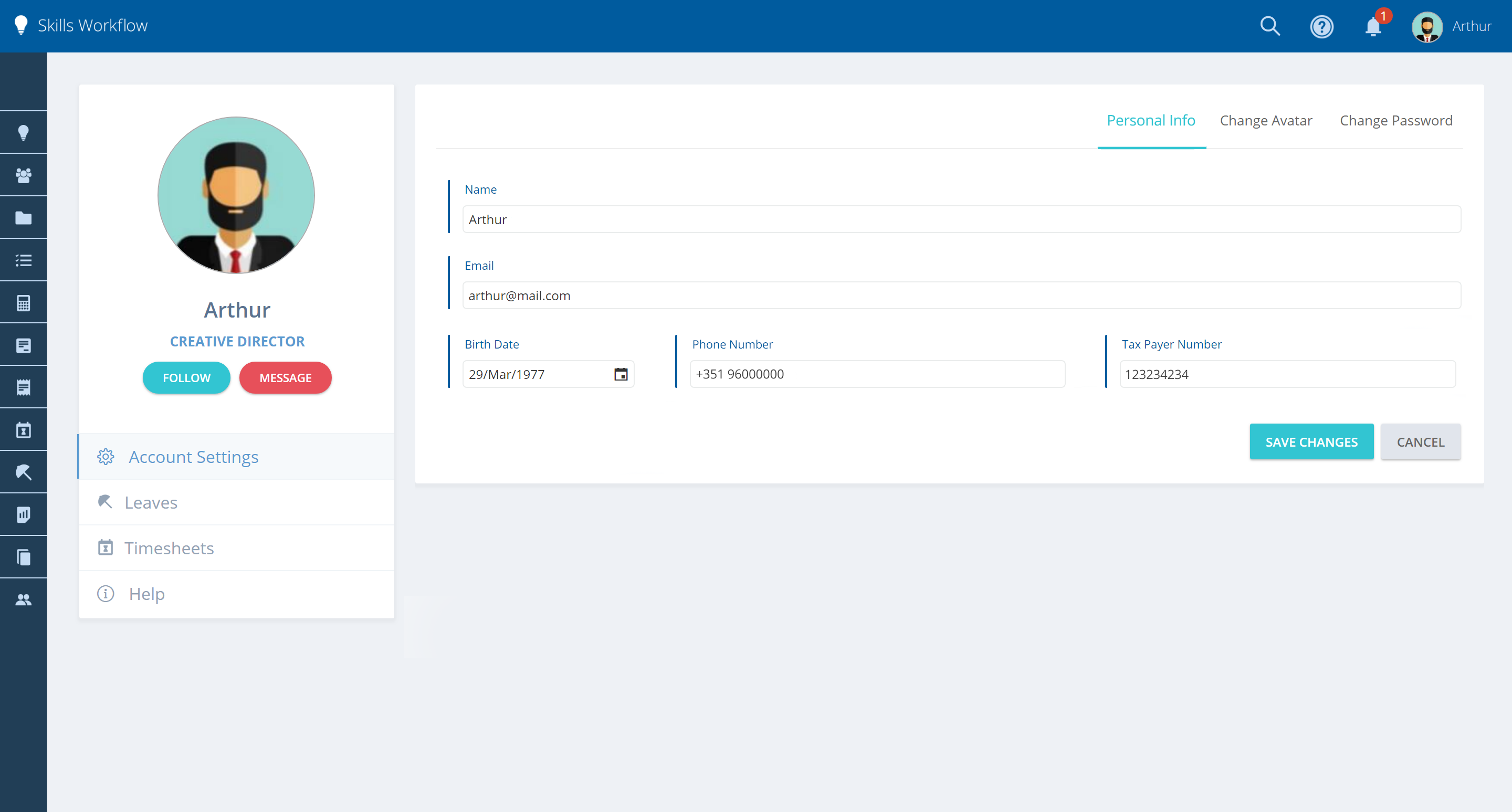
Task: Open the chart report icon in sidebar
Action: [x=24, y=514]
